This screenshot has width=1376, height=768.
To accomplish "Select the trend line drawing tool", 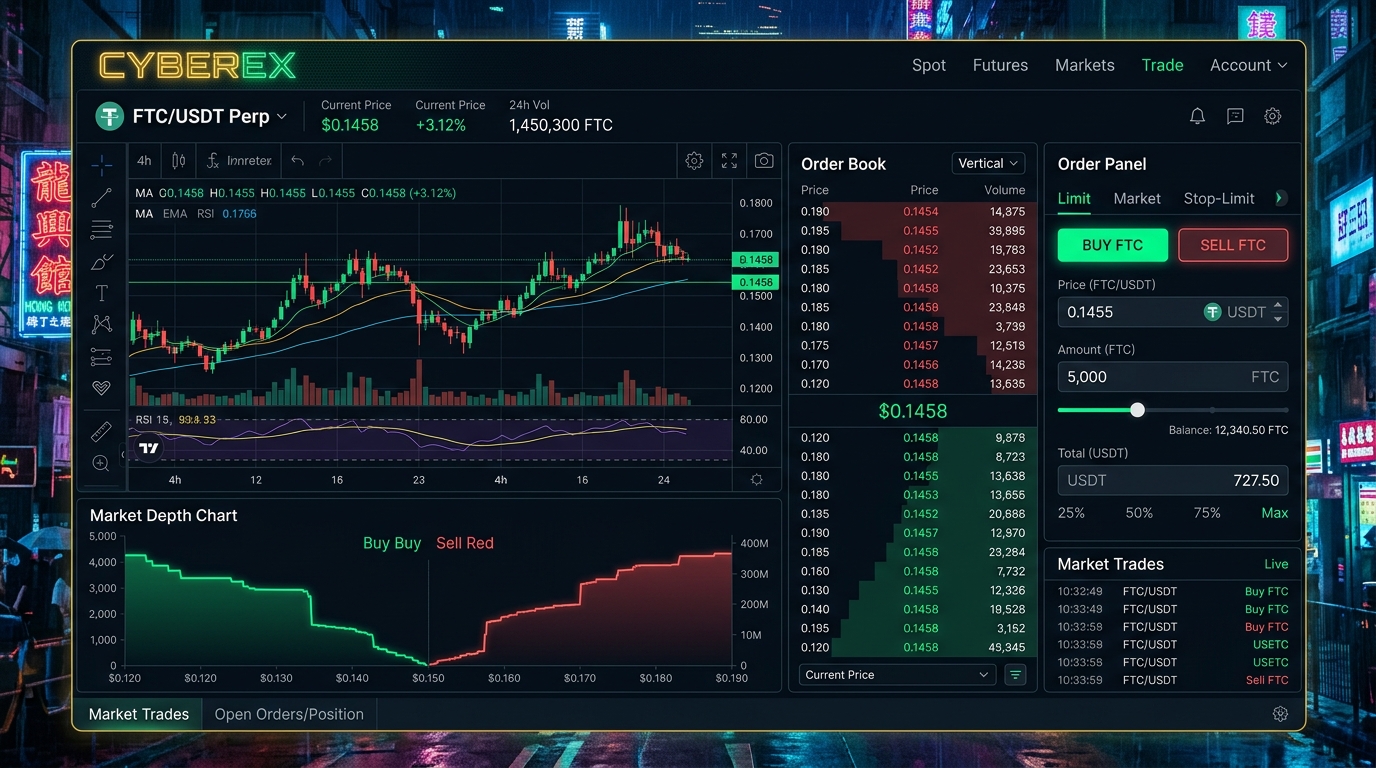I will pyautogui.click(x=101, y=198).
